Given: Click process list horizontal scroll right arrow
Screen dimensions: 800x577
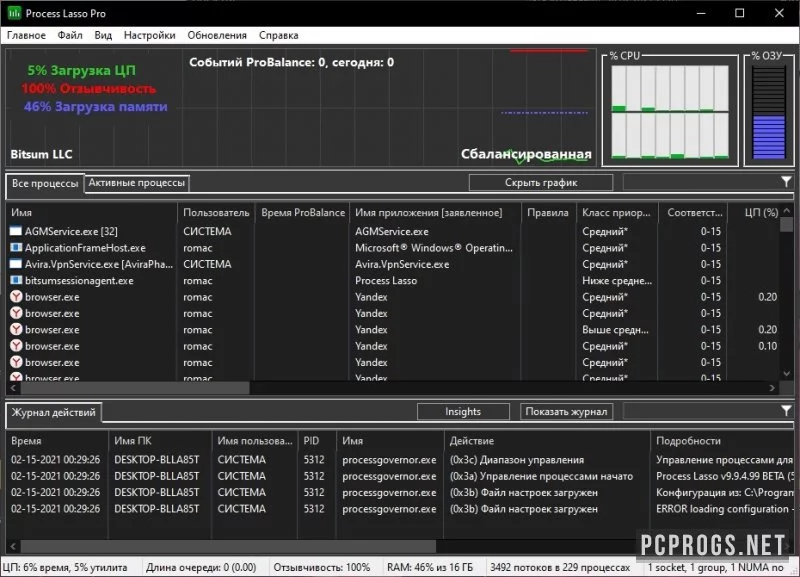Looking at the screenshot, I should [x=772, y=388].
